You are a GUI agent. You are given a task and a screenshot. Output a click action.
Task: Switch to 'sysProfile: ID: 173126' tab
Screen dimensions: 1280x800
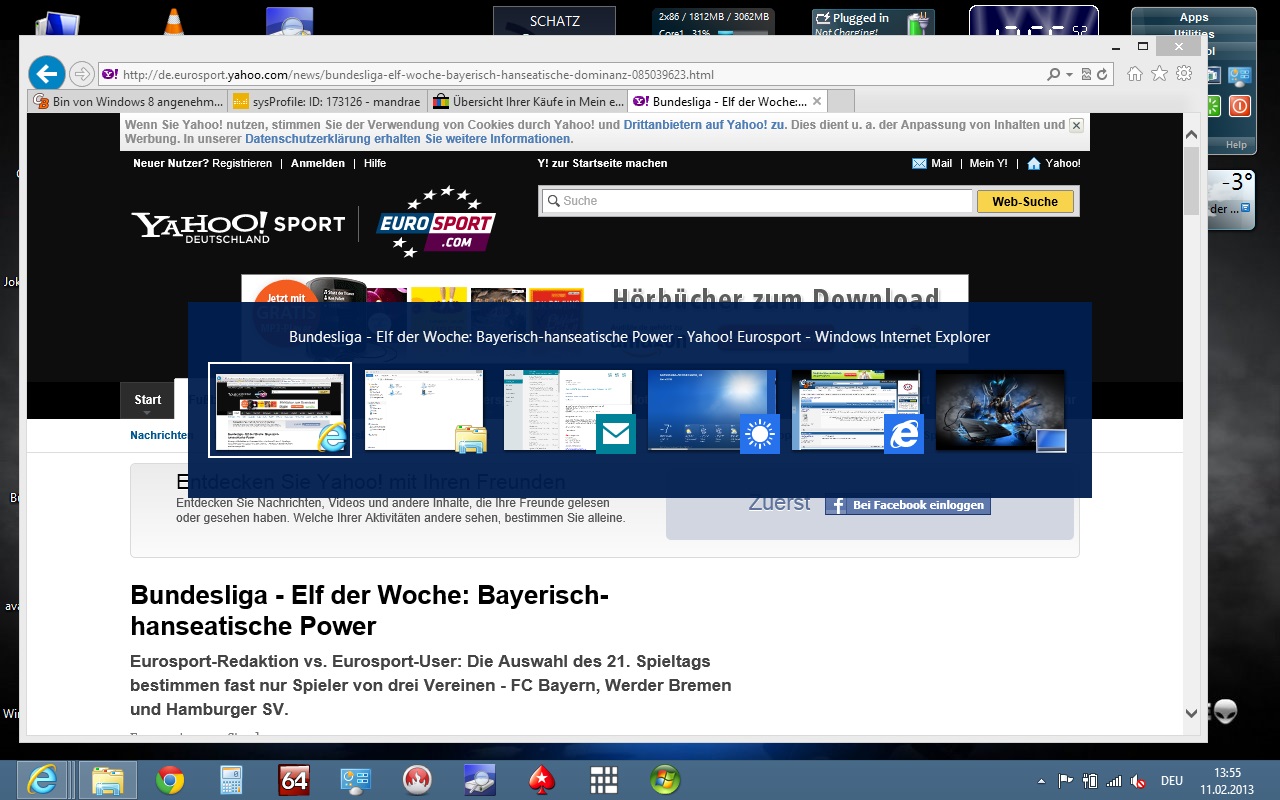pyautogui.click(x=327, y=101)
